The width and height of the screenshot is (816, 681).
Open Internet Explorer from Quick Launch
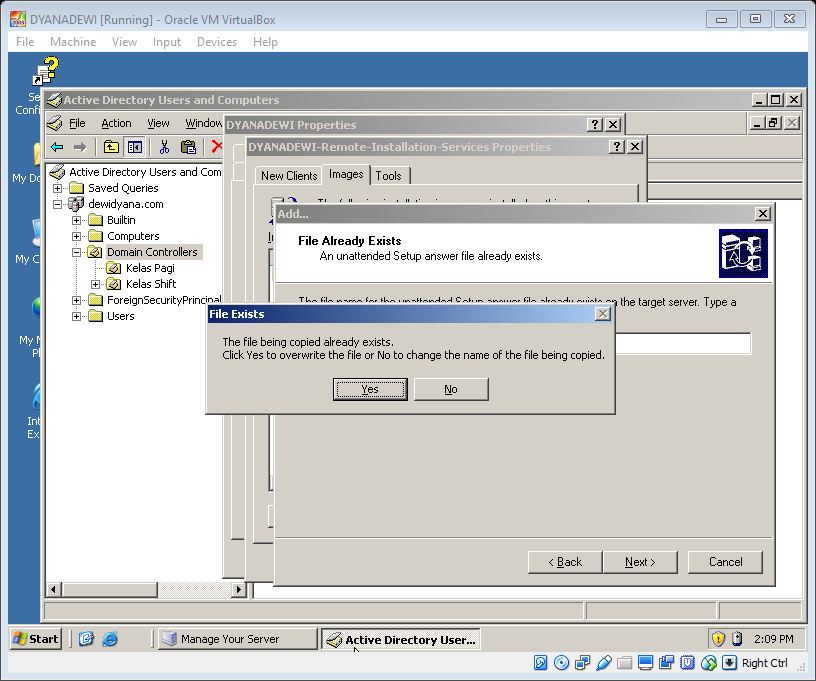click(110, 639)
